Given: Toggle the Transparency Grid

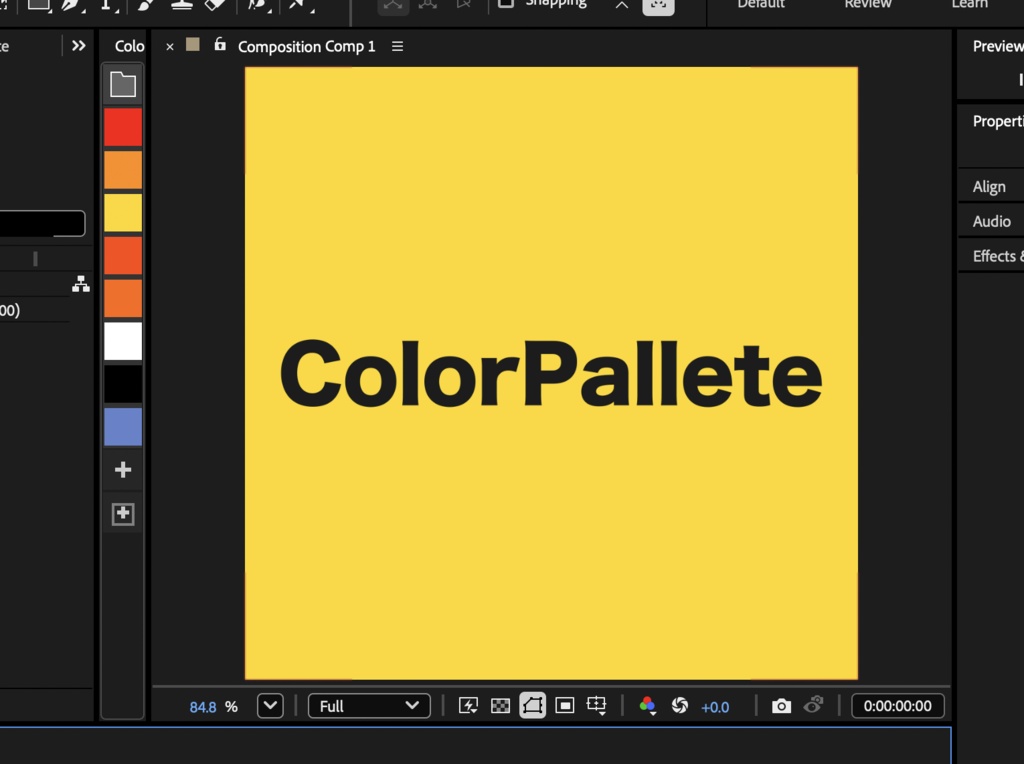Looking at the screenshot, I should click(x=500, y=706).
